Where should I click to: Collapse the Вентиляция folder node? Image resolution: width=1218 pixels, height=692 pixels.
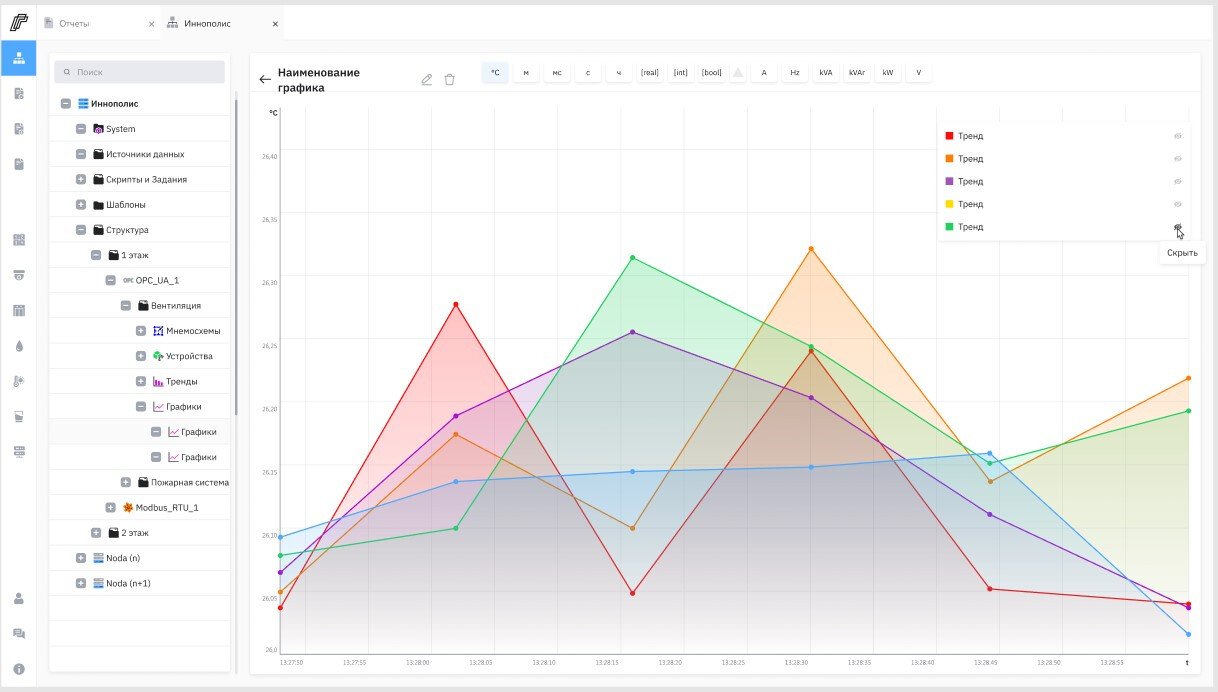click(126, 306)
